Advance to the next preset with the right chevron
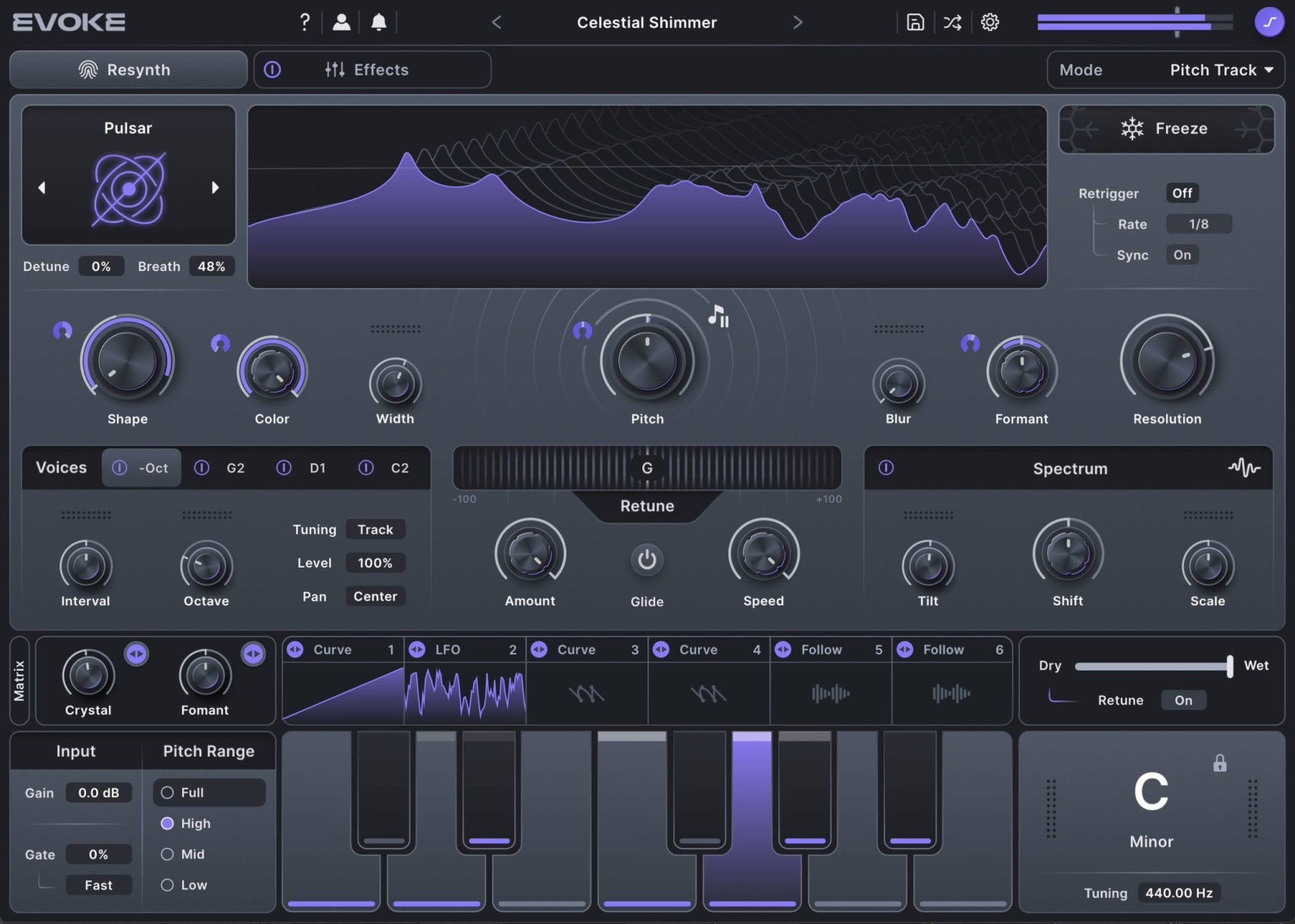 pos(798,22)
